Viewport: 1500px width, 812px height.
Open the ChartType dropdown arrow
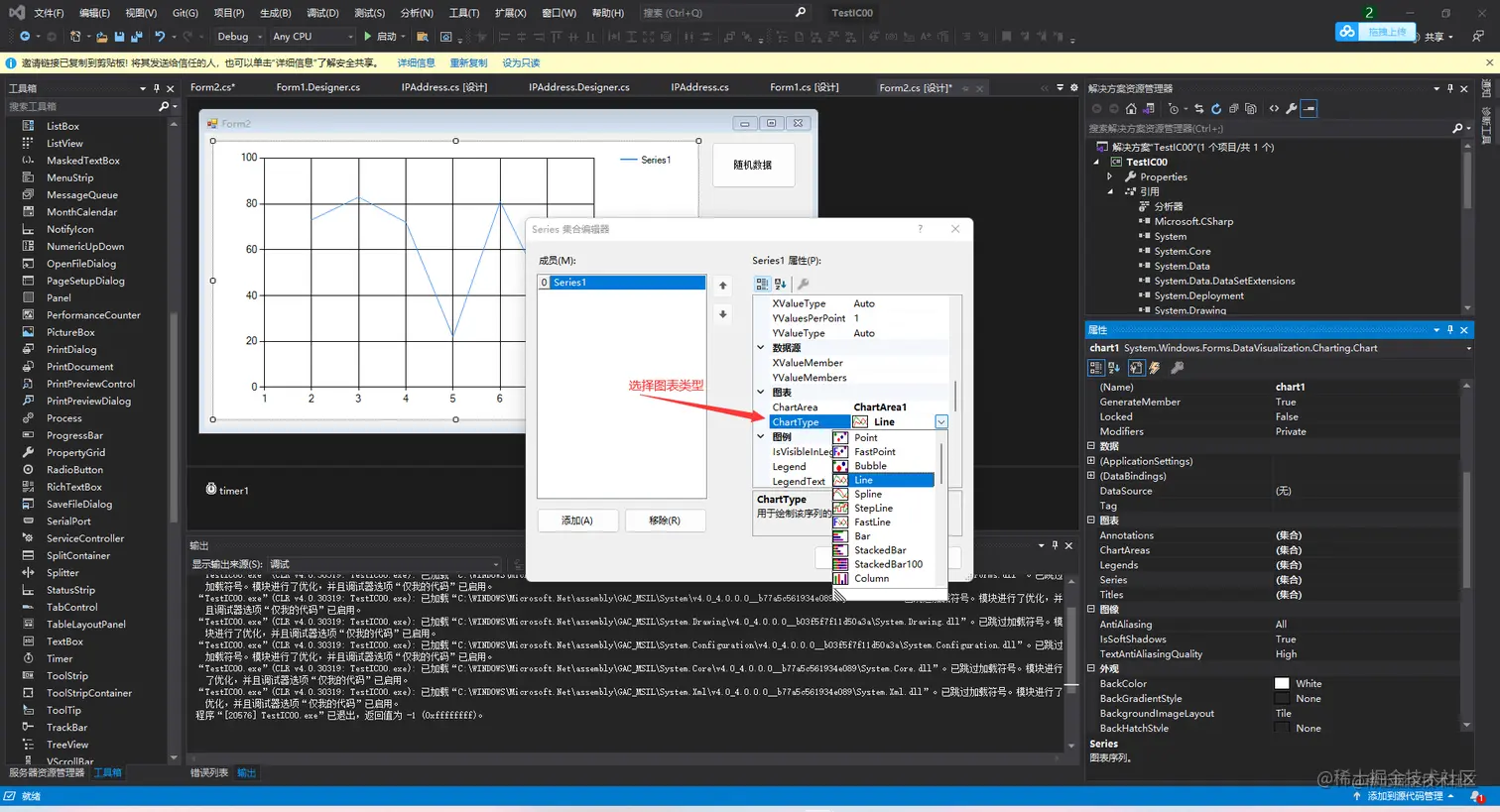(x=940, y=422)
